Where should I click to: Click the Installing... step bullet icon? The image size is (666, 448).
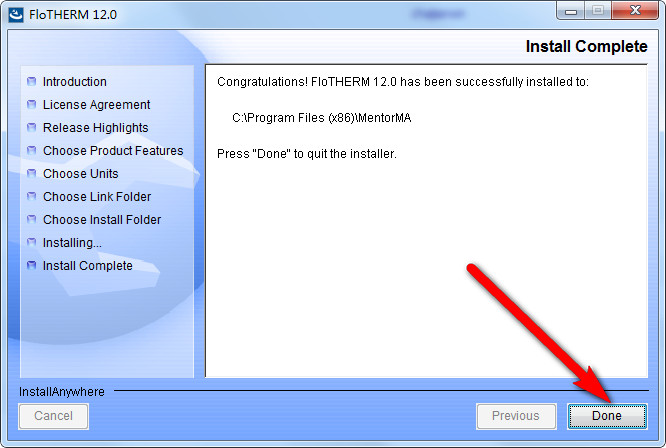[x=31, y=242]
